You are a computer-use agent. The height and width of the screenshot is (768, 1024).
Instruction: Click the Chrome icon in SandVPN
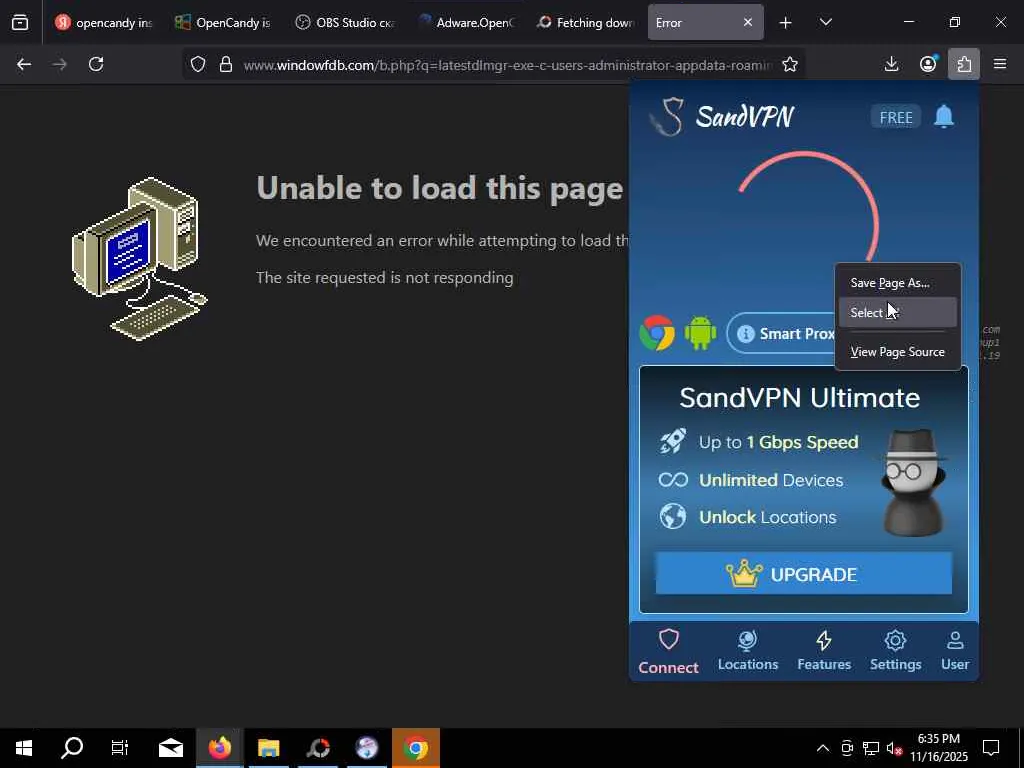657,333
